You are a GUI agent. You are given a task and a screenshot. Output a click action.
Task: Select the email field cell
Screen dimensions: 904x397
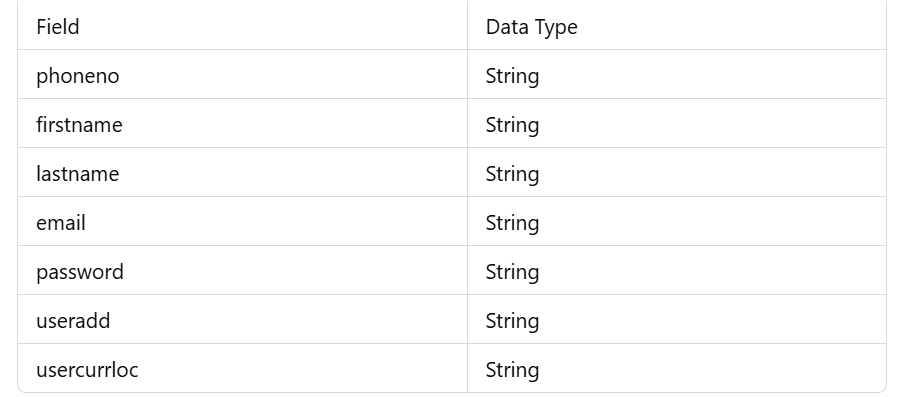pyautogui.click(x=242, y=221)
